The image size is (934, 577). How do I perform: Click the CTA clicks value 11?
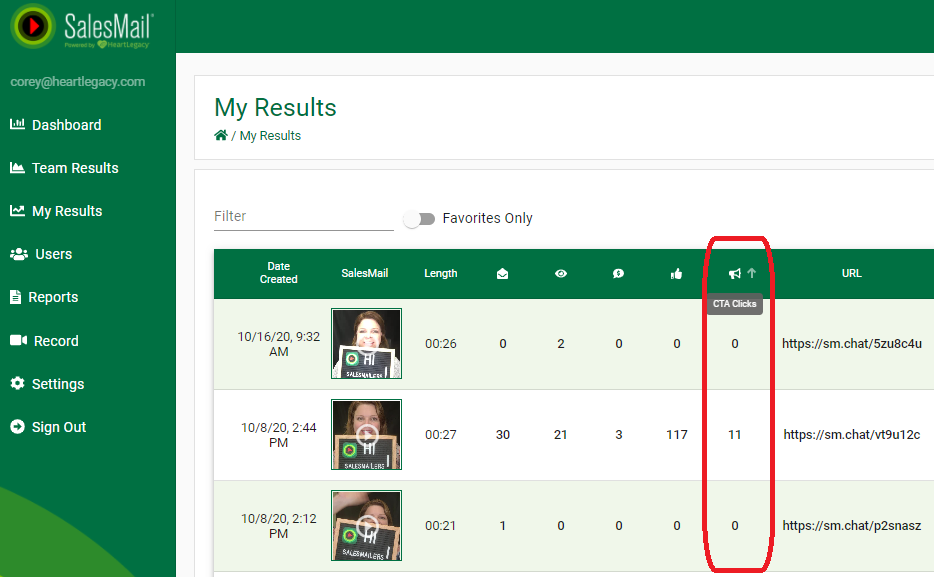click(734, 435)
